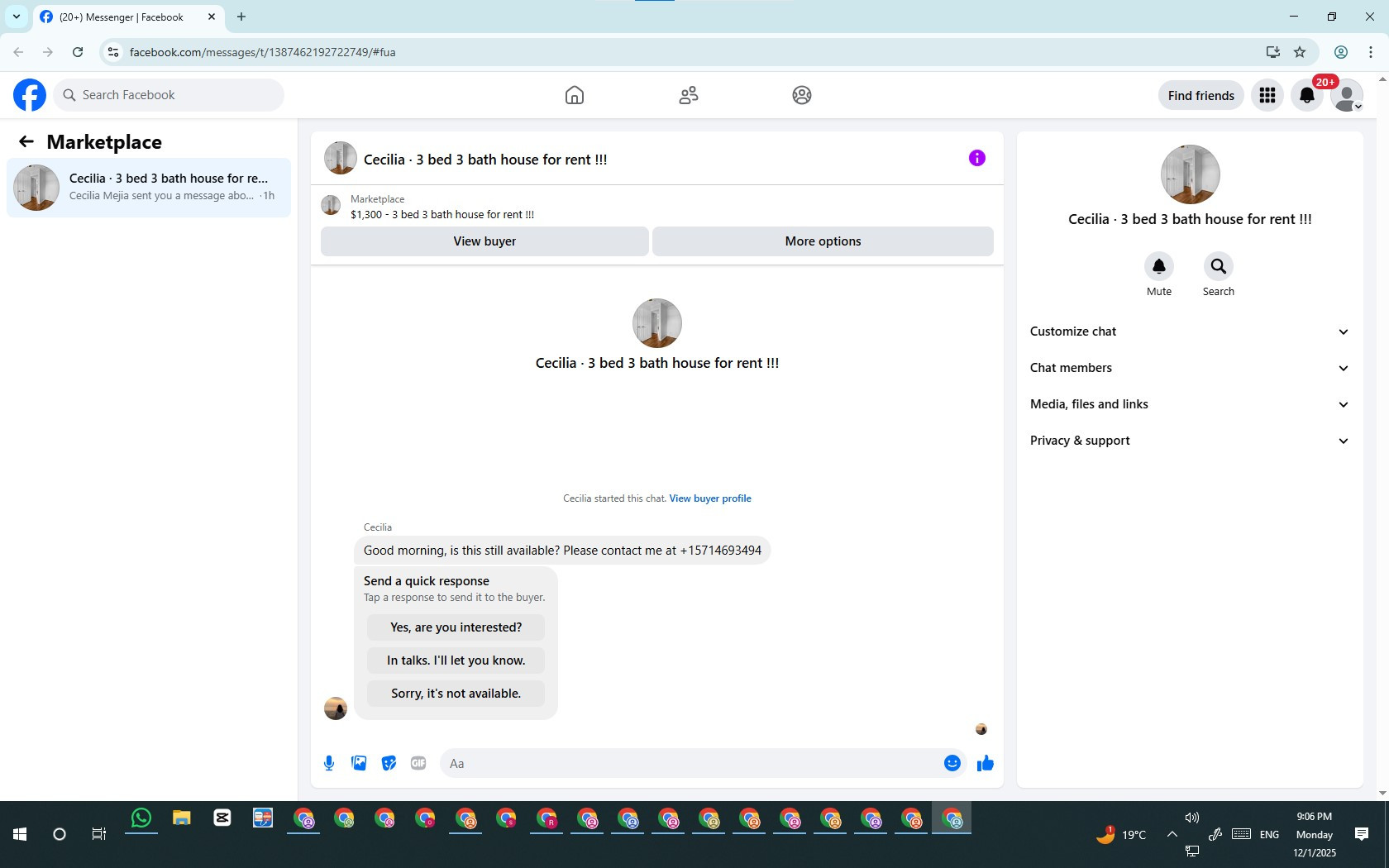Click the Facebook logo icon
The height and width of the screenshot is (868, 1389).
pos(30,95)
